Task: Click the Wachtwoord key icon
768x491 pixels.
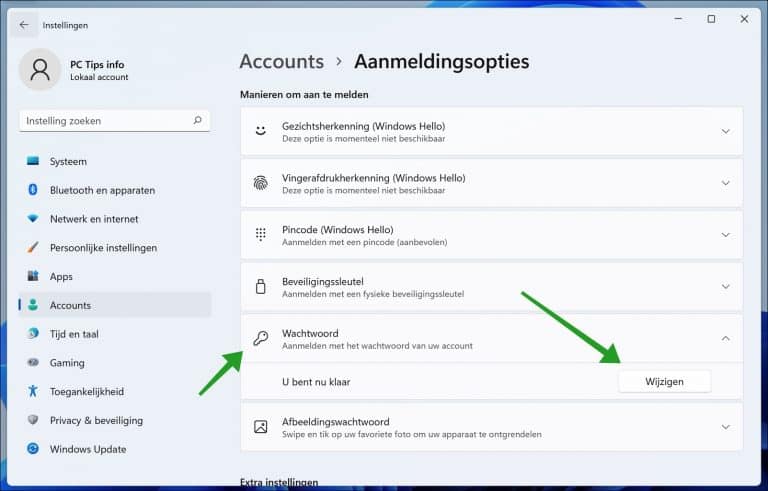Action: coord(261,338)
